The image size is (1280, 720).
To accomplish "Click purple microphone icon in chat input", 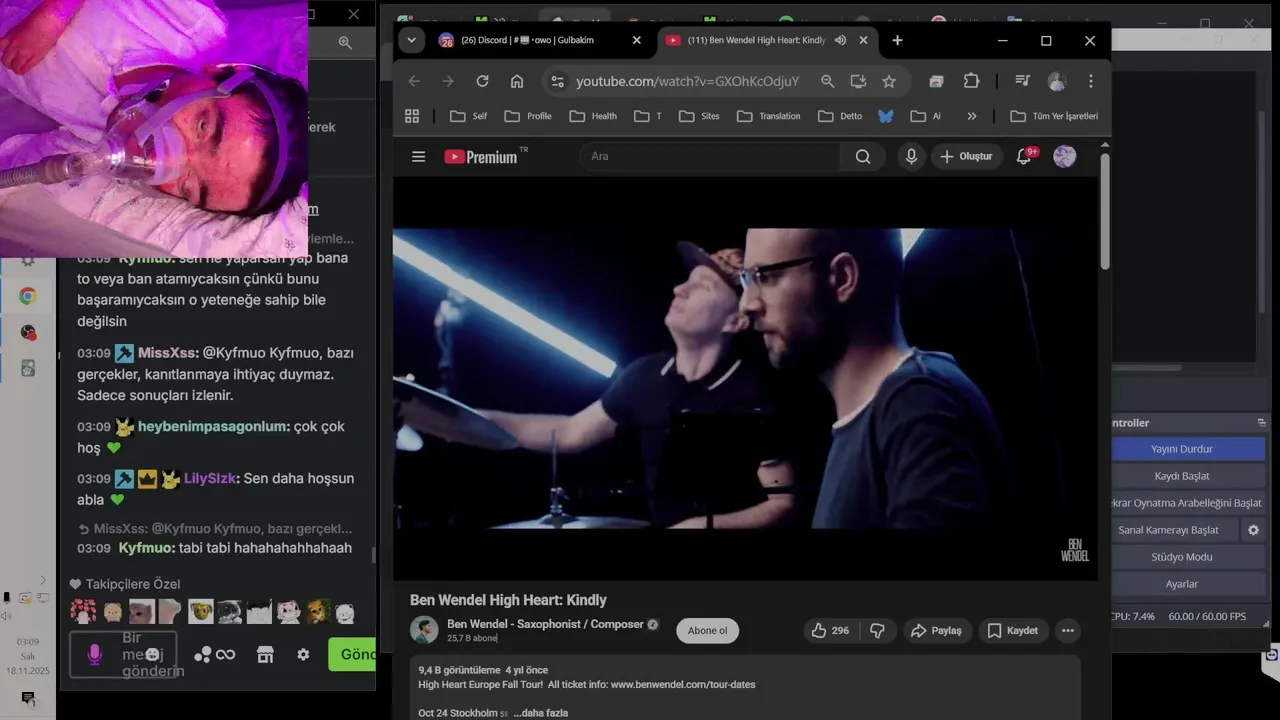I will point(95,654).
